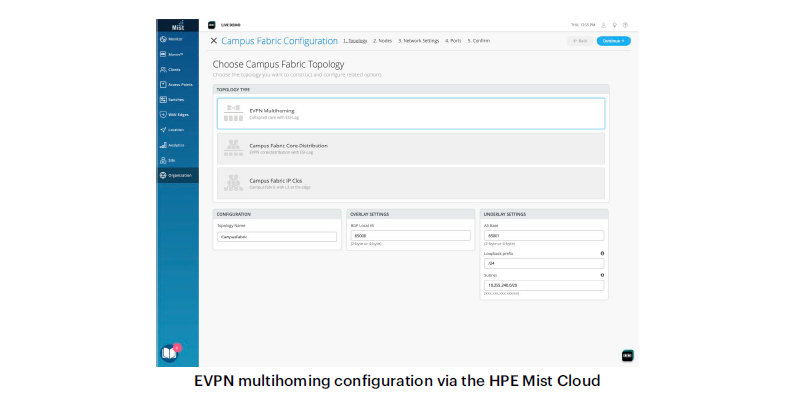Click the LIVE DEMO organization name
The width and height of the screenshot is (795, 403).
[231, 25]
